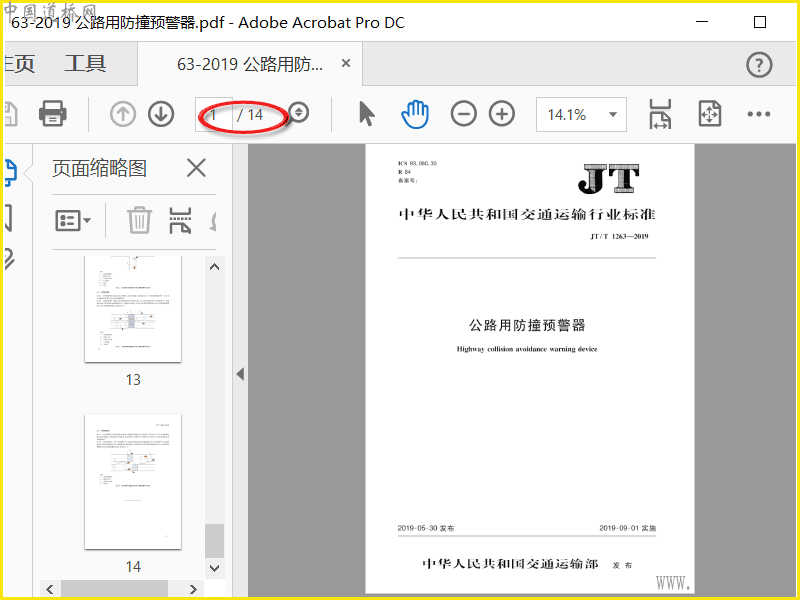Select the 63-2019 公路用防... document tab
This screenshot has height=600, width=800.
tap(249, 64)
